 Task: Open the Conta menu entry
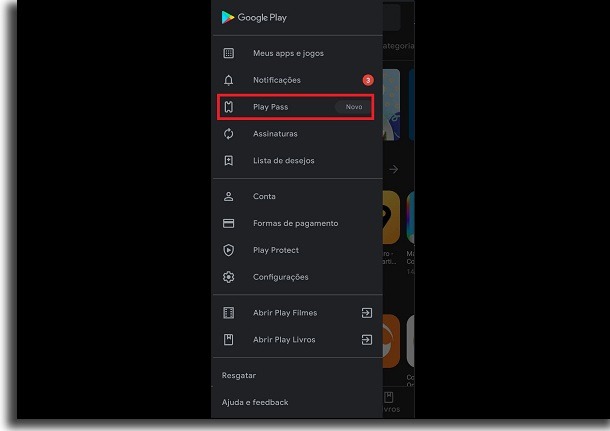point(297,196)
